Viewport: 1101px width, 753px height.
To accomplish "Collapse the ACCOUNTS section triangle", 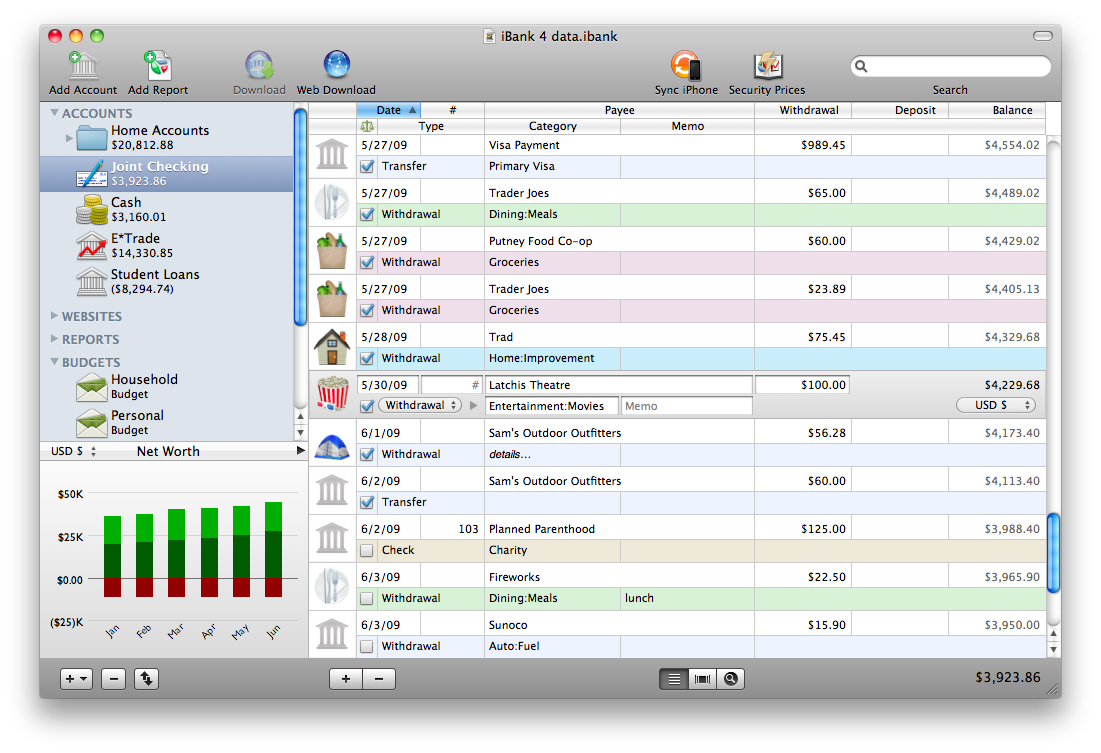I will 54,112.
